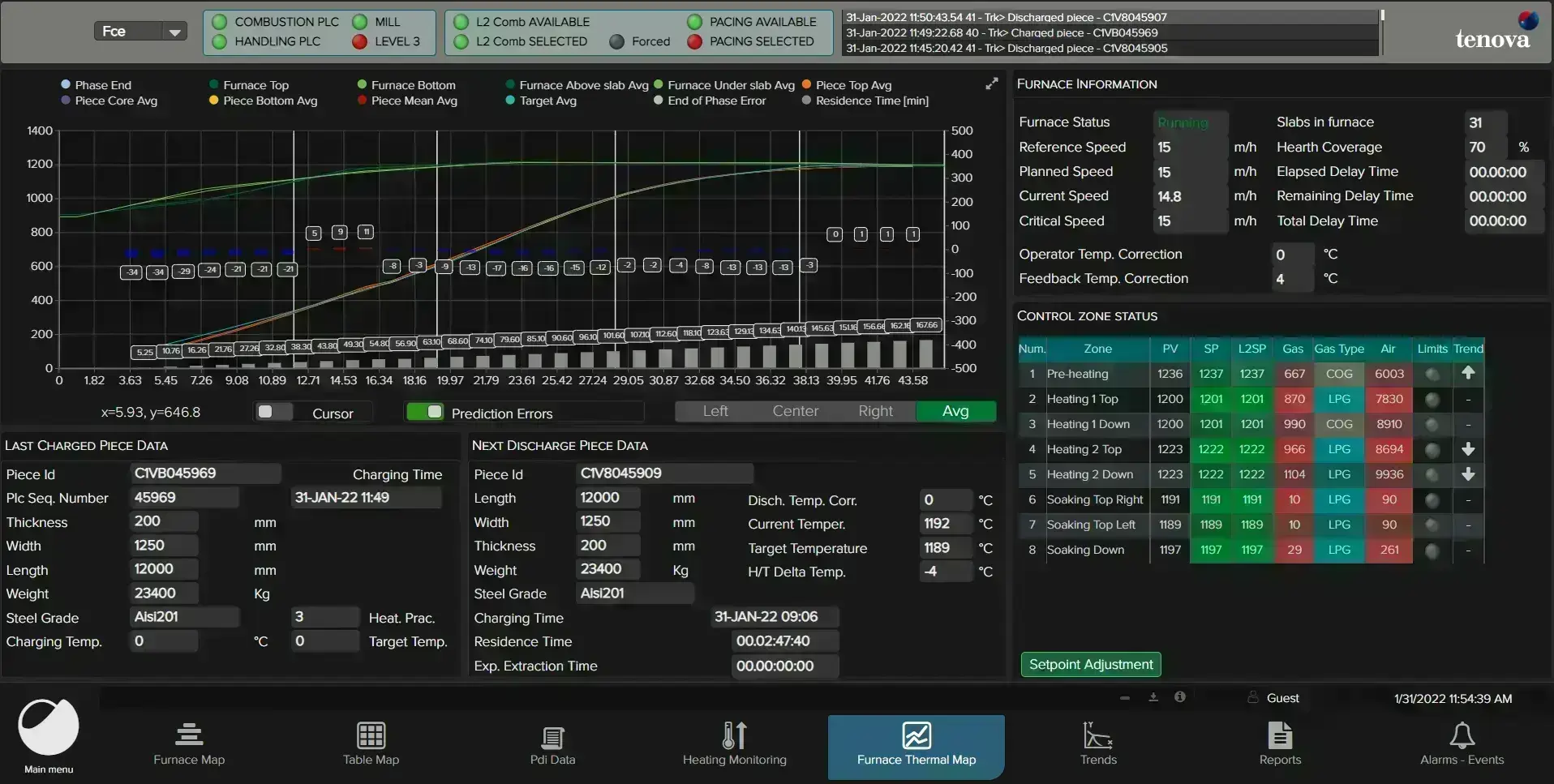Open the Trends screen
1554x784 pixels.
click(x=1098, y=744)
